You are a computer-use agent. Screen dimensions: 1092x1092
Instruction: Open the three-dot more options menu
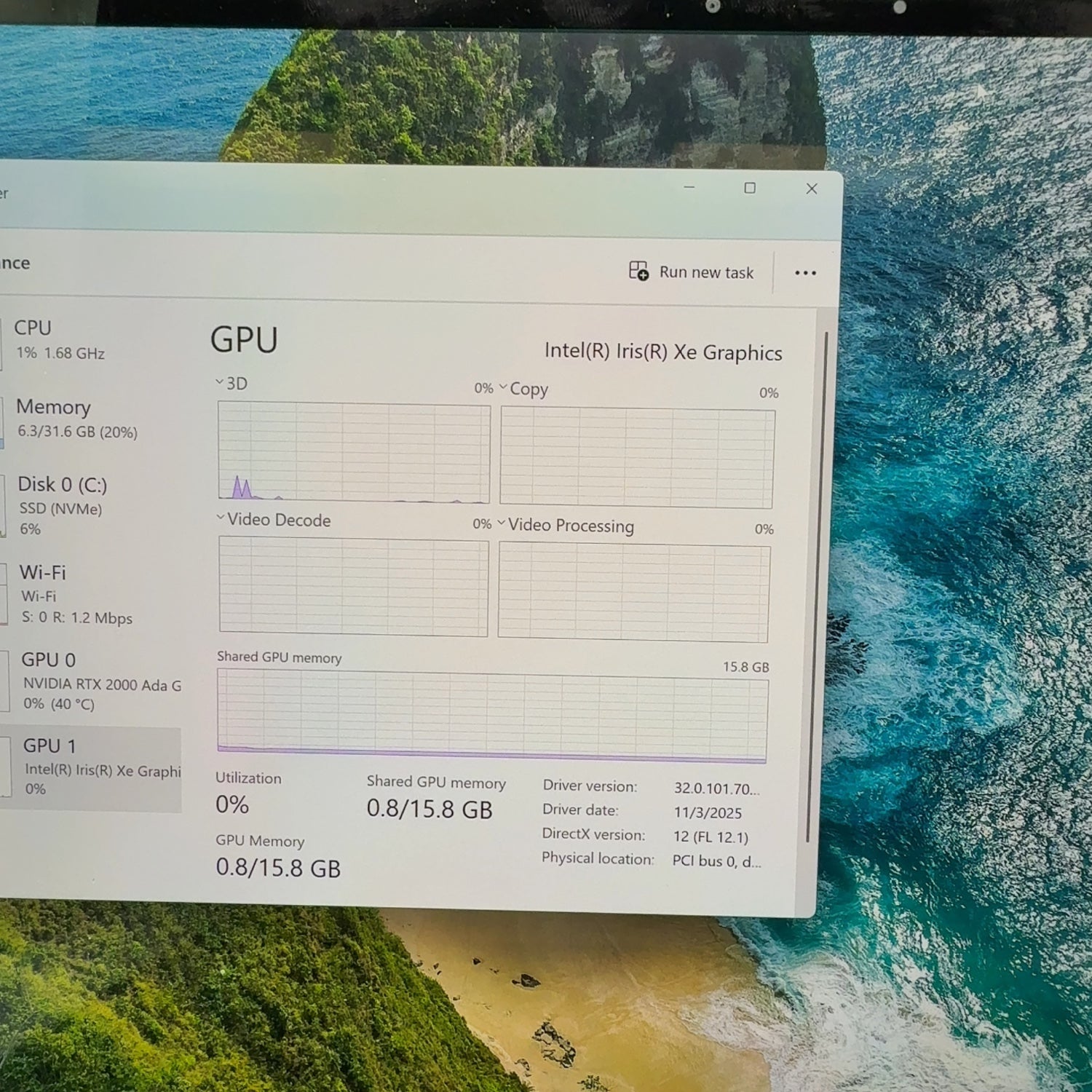tap(805, 273)
